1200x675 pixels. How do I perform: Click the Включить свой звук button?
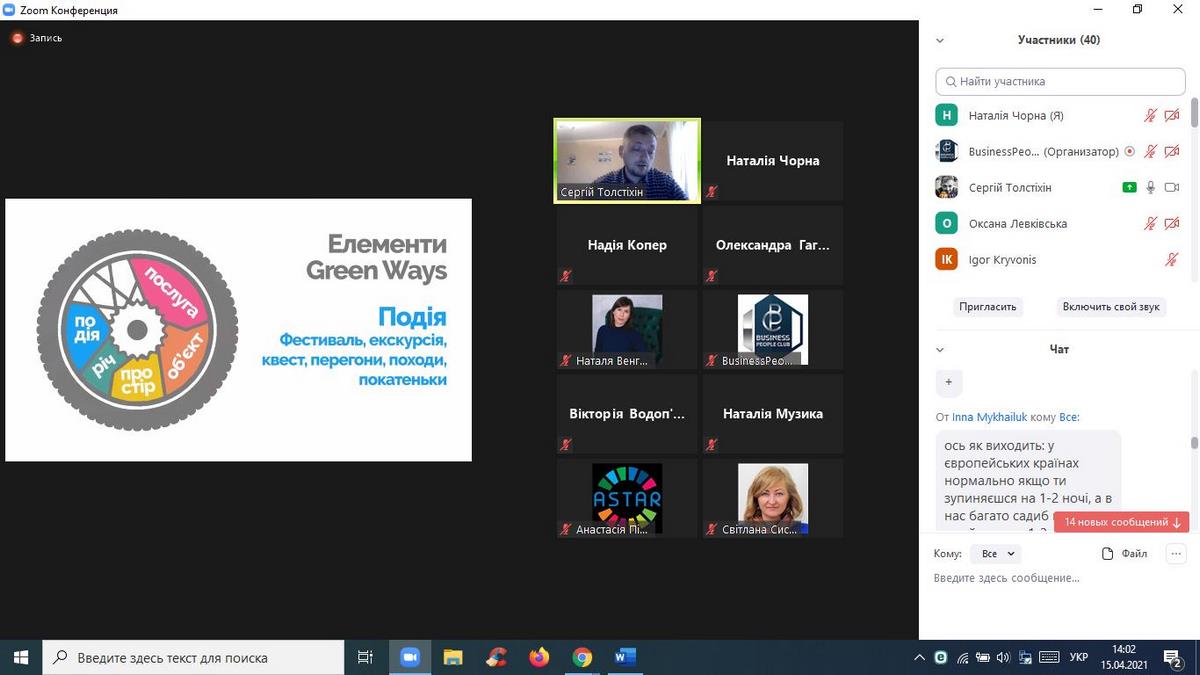[x=1111, y=307]
